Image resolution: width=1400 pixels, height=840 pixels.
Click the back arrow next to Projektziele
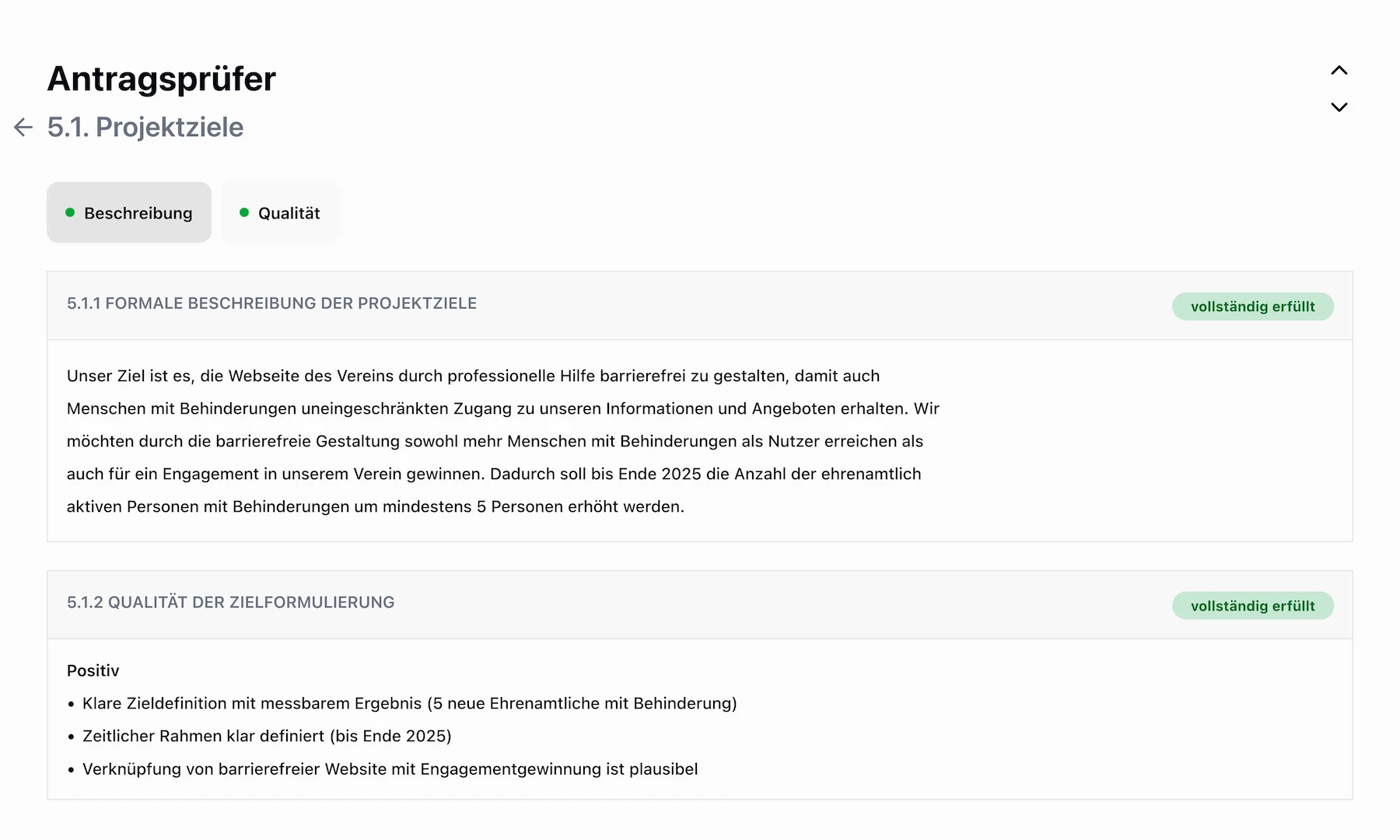click(22, 127)
